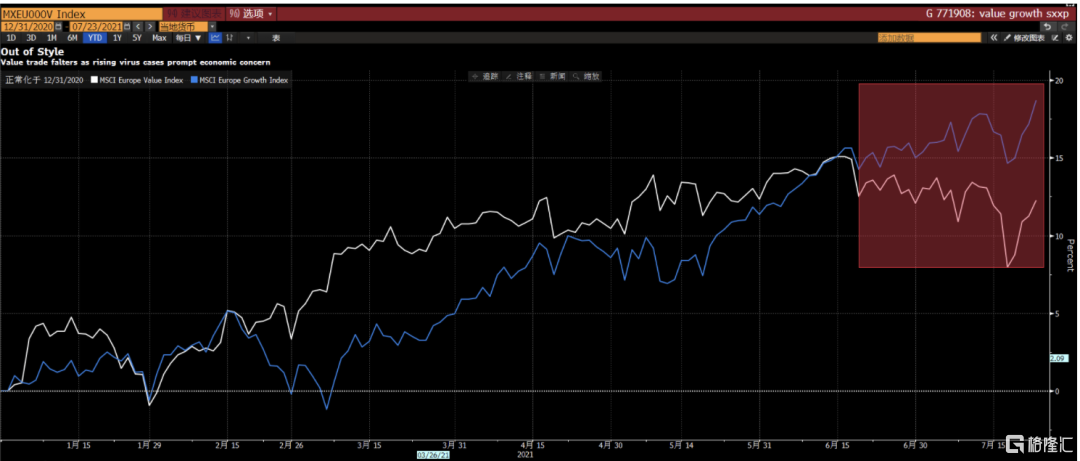This screenshot has height=461, width=1080.
Task: Click the note edit pencil-square icon
Action: point(1055,38)
